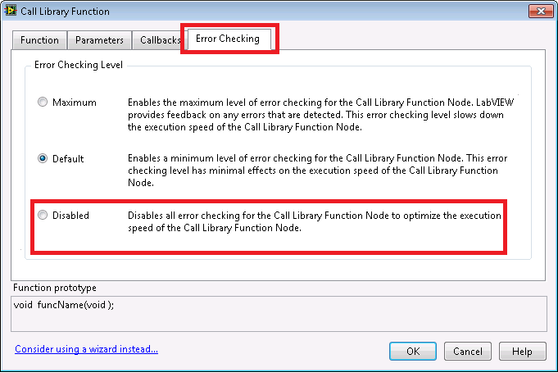The width and height of the screenshot is (558, 373).
Task: Click inside the Function prototype text box
Action: 279,314
